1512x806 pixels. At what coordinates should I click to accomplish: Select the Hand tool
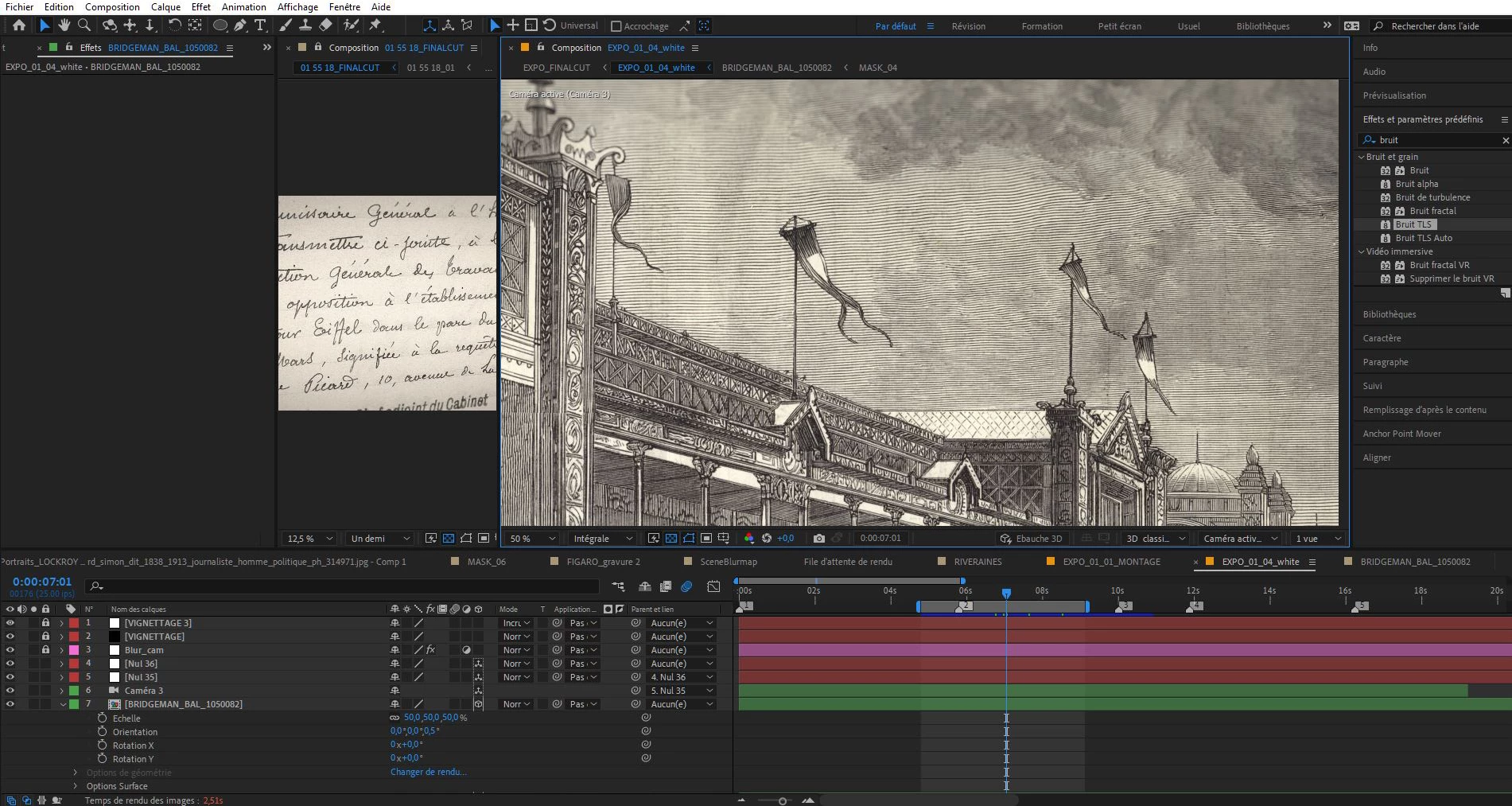64,25
